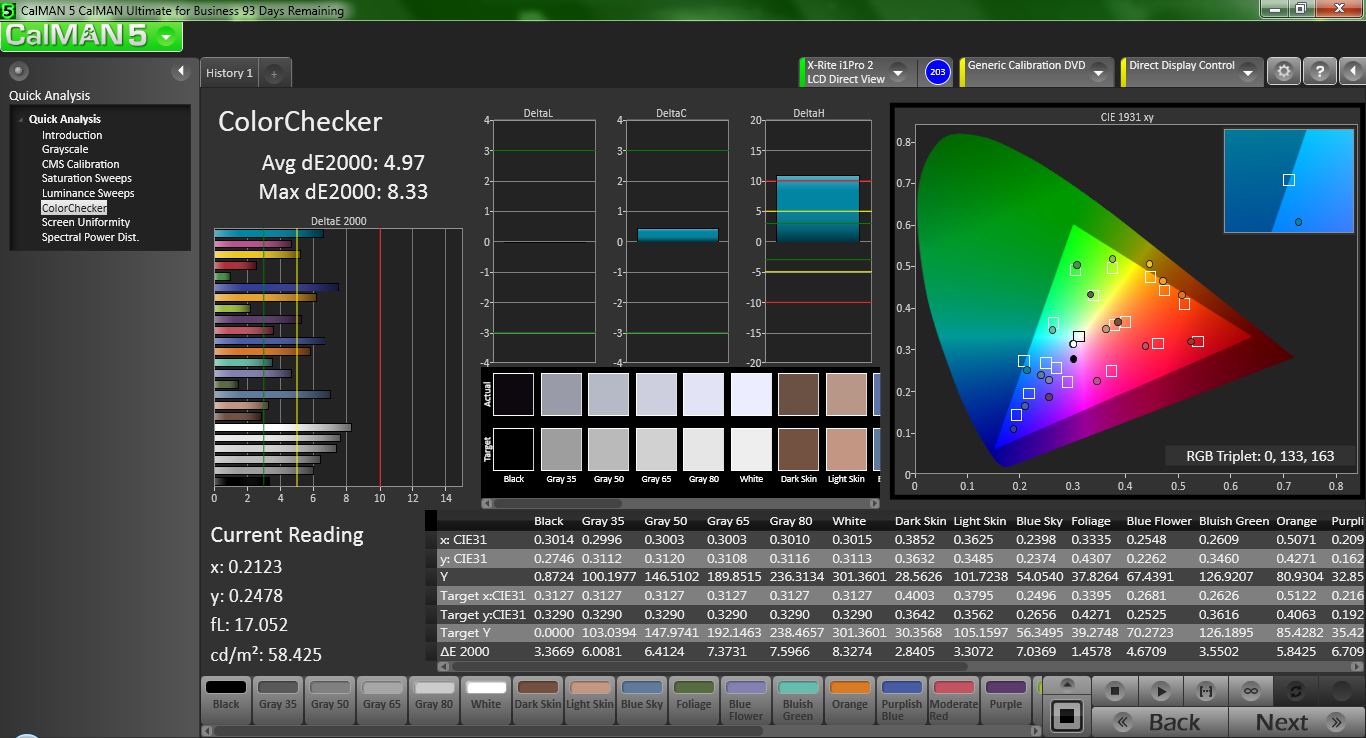The image size is (1366, 738).
Task: Open the Screen Uniformity page
Action: (x=85, y=222)
